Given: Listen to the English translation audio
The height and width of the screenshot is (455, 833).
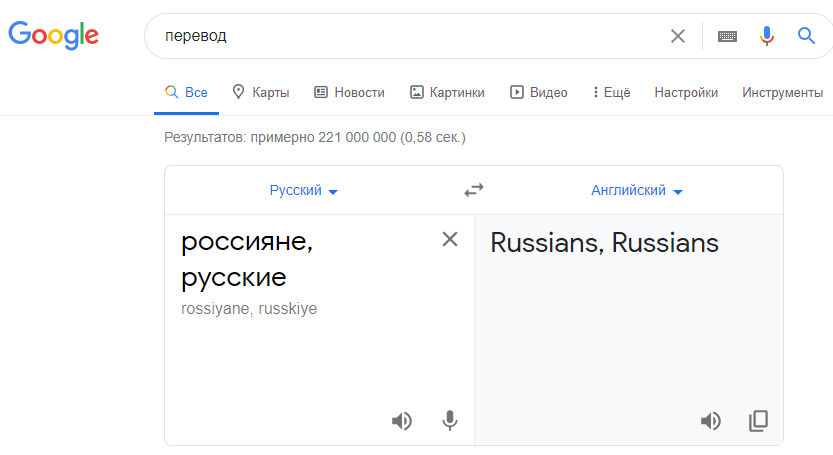Looking at the screenshot, I should point(711,421).
